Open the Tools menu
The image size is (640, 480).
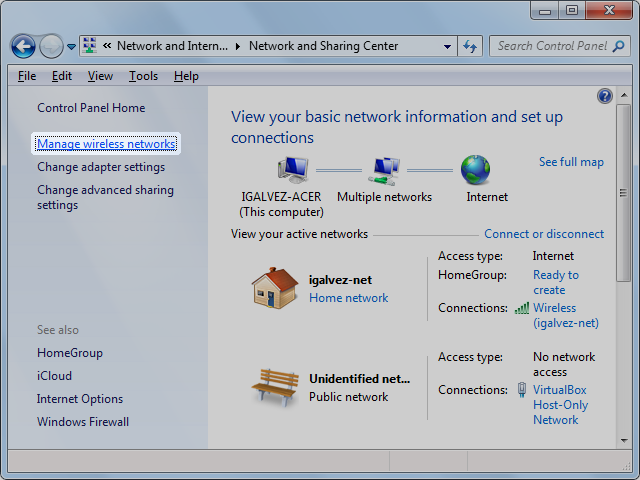143,76
